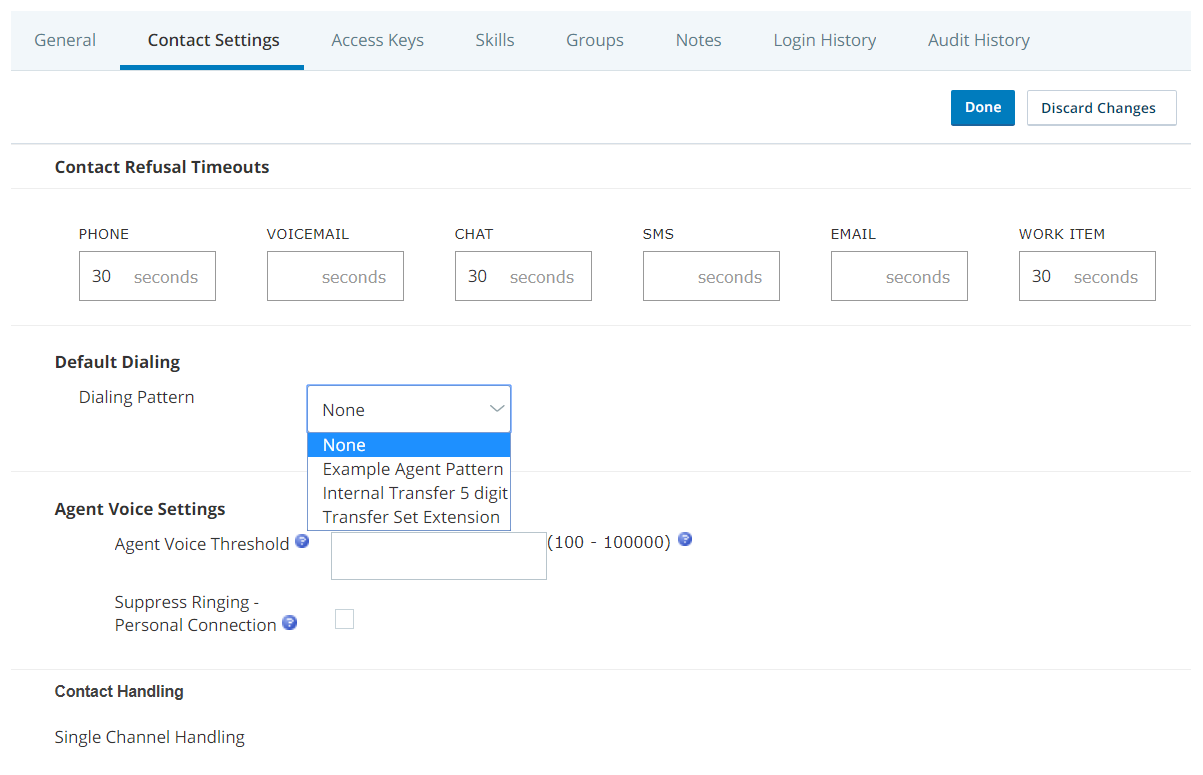Click the Default Dialing heading
The height and width of the screenshot is (775, 1203).
pyautogui.click(x=117, y=362)
